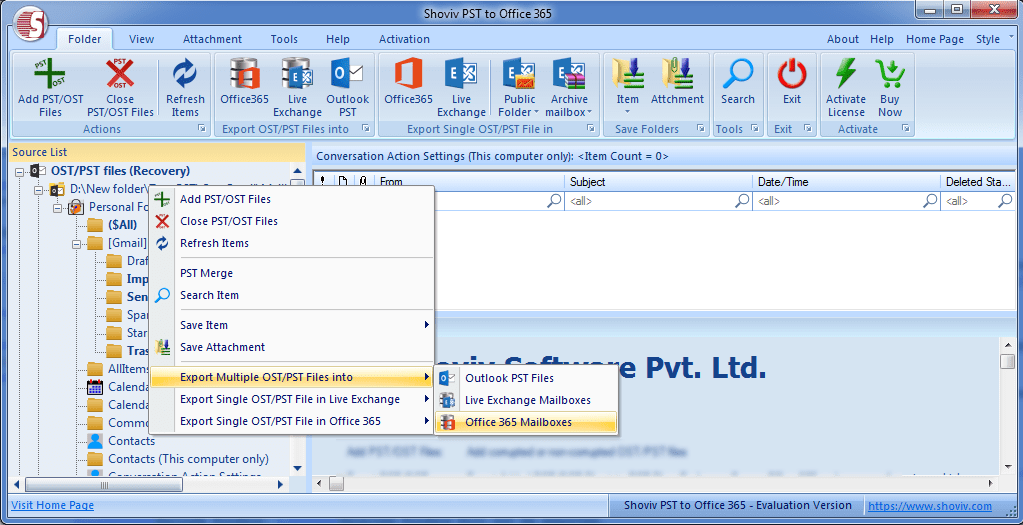This screenshot has height=525, width=1023.
Task: Switch to the Tools ribbon tab
Action: (284, 39)
